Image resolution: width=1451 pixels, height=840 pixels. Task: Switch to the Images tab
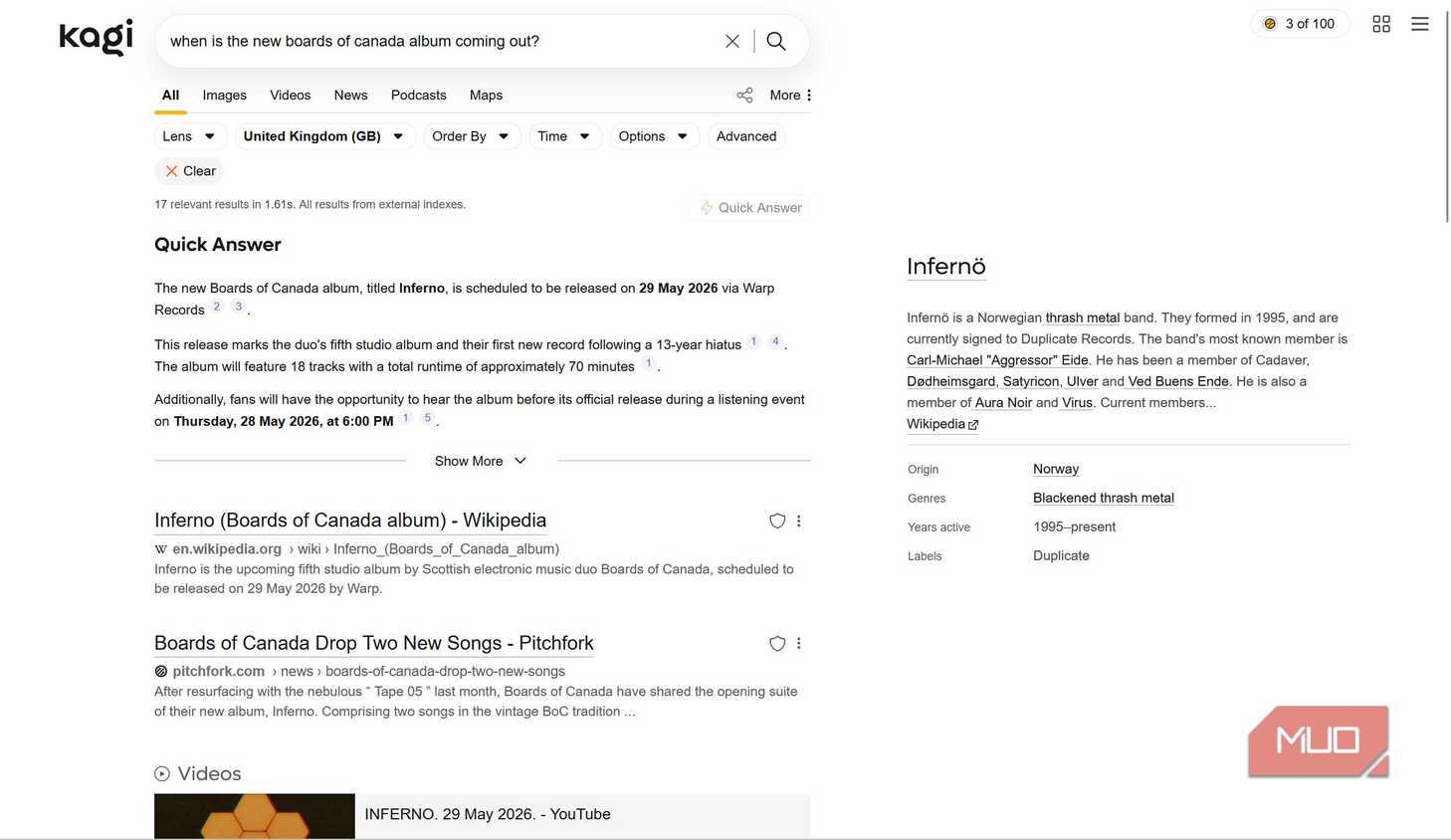pos(225,96)
